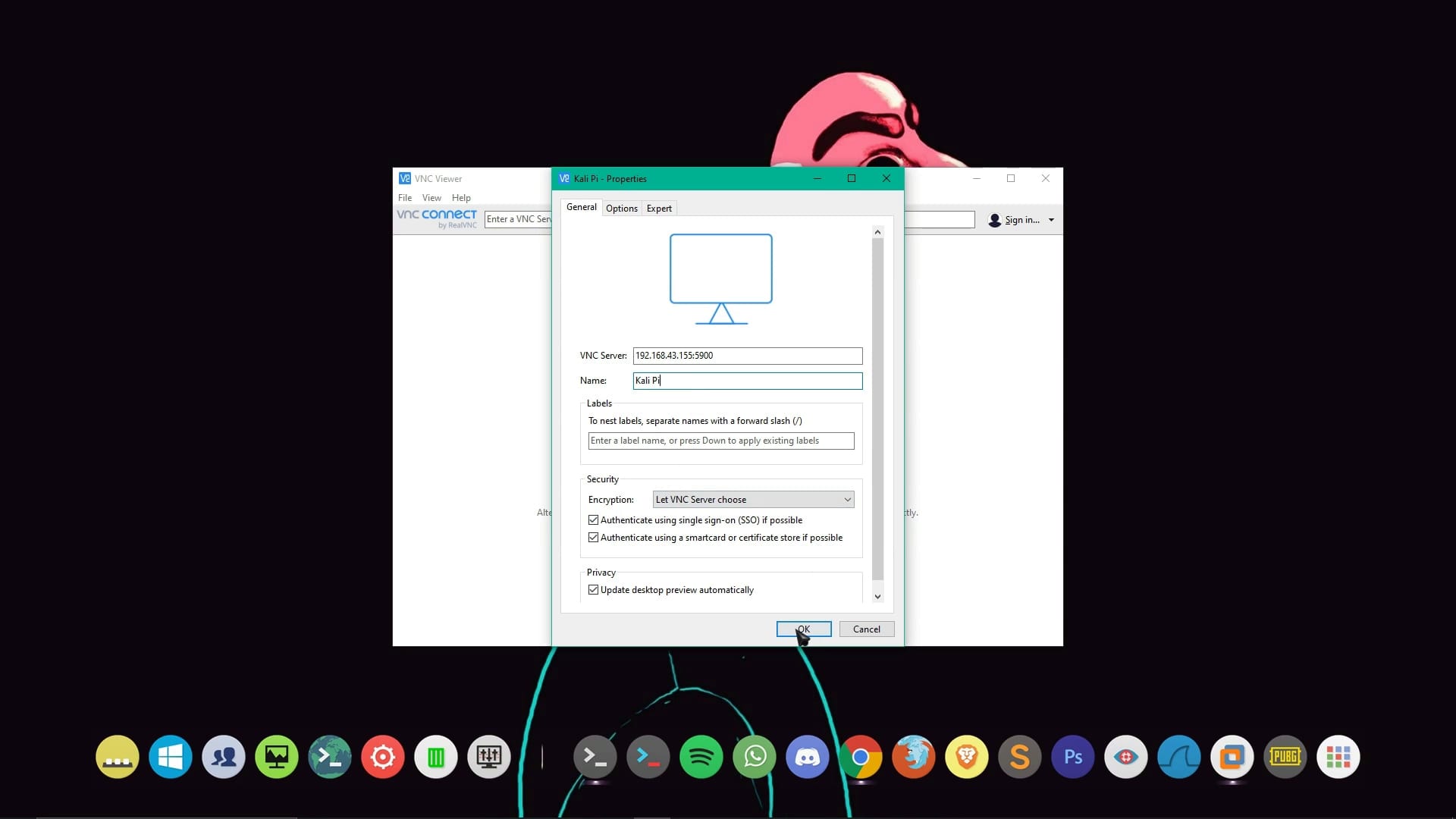
Task: Select the General tab
Action: (x=581, y=207)
